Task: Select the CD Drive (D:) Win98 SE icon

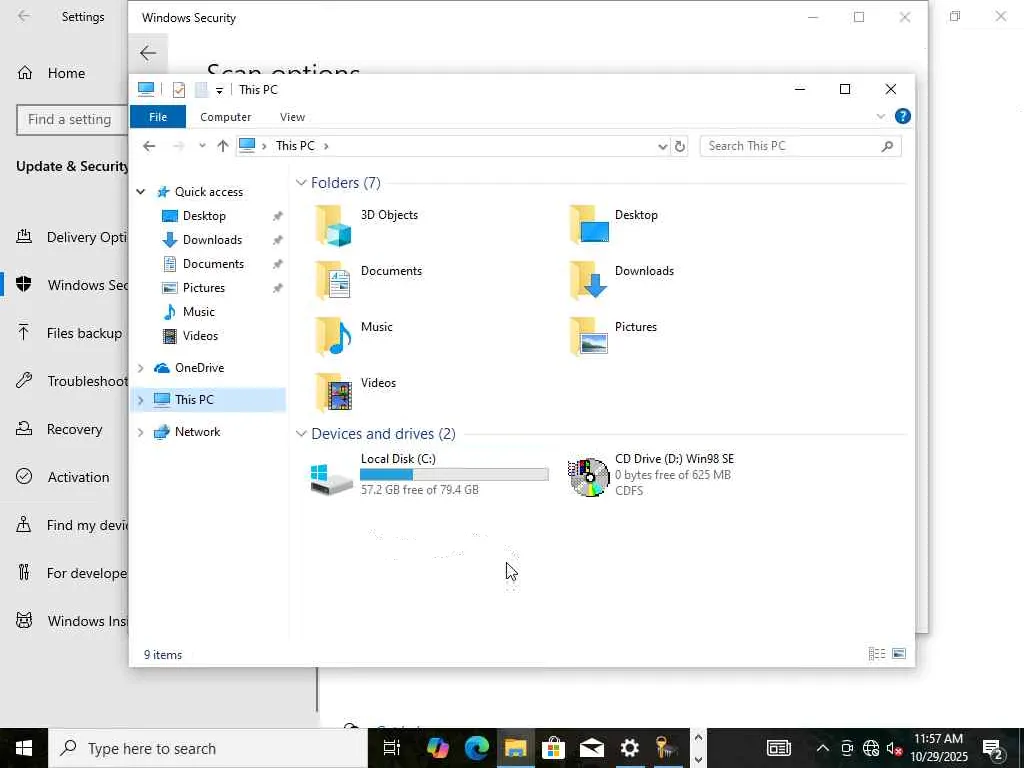Action: [588, 477]
